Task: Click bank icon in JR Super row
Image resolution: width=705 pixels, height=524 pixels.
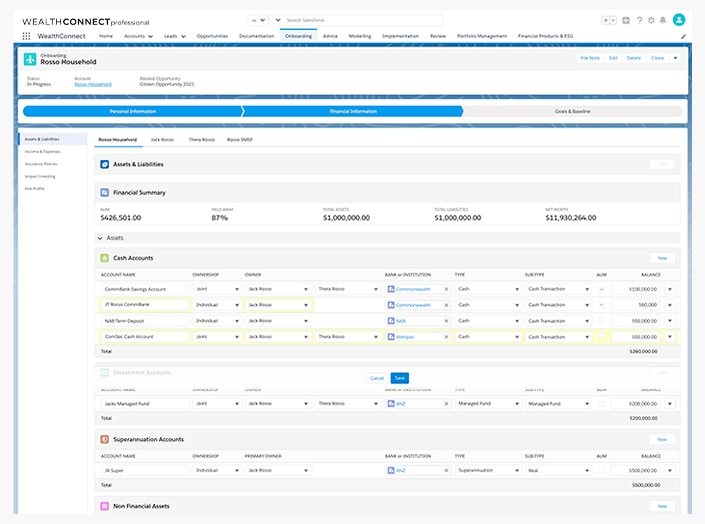Action: 391,470
